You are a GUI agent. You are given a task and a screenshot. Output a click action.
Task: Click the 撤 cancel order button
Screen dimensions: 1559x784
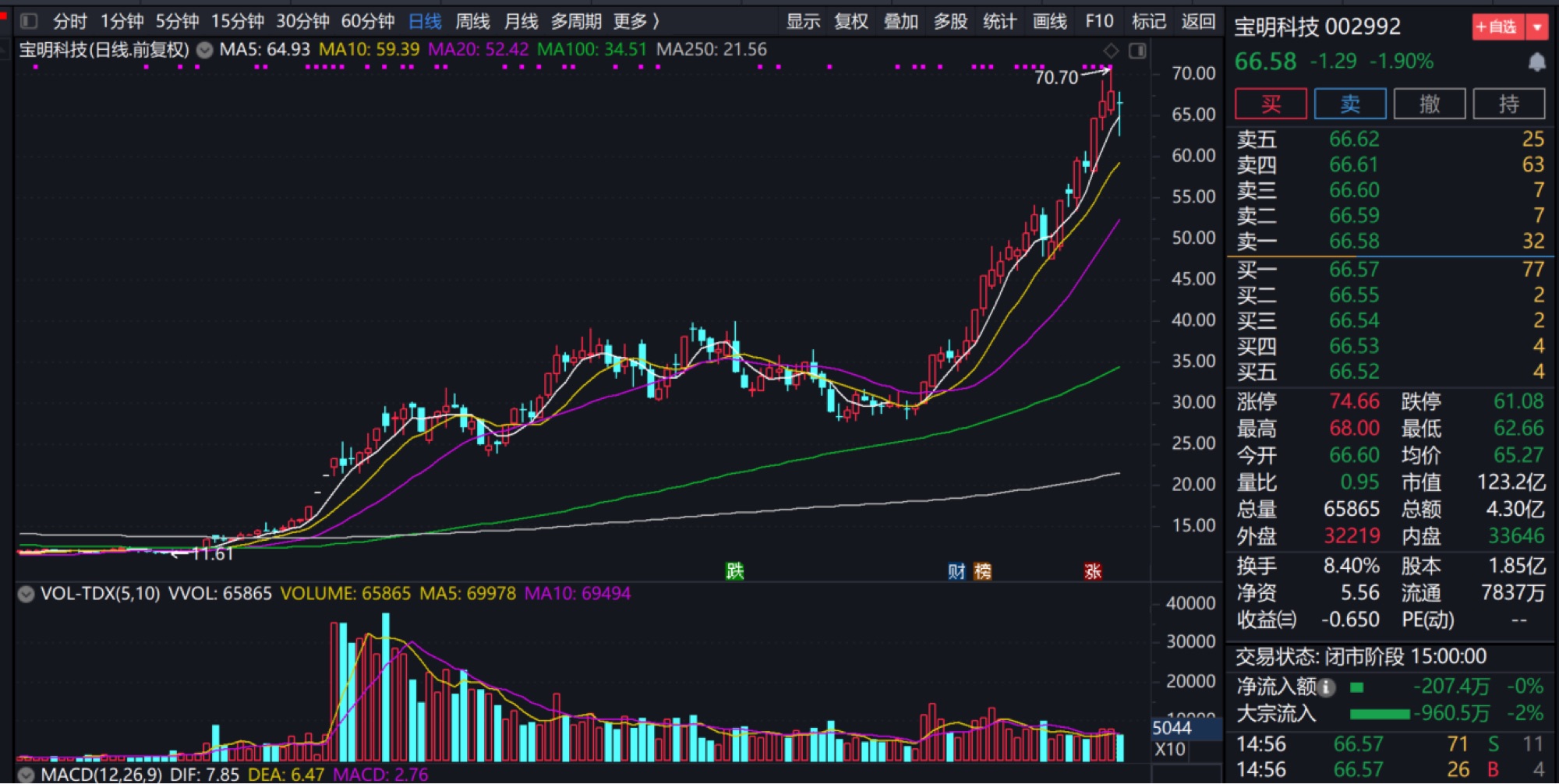tap(1430, 104)
